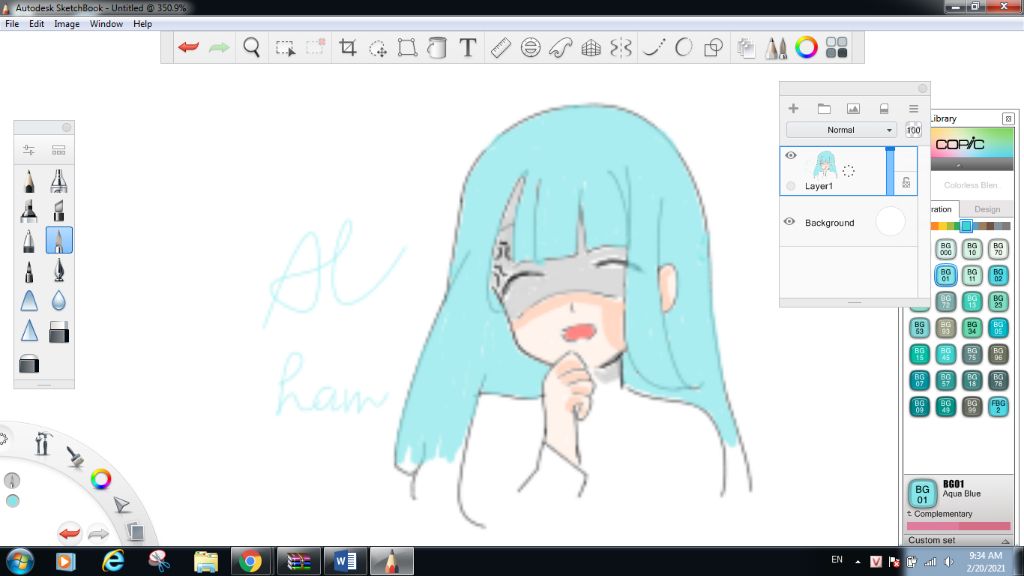This screenshot has width=1024, height=576.
Task: Toggle the UI layout grid icon
Action: 837,47
